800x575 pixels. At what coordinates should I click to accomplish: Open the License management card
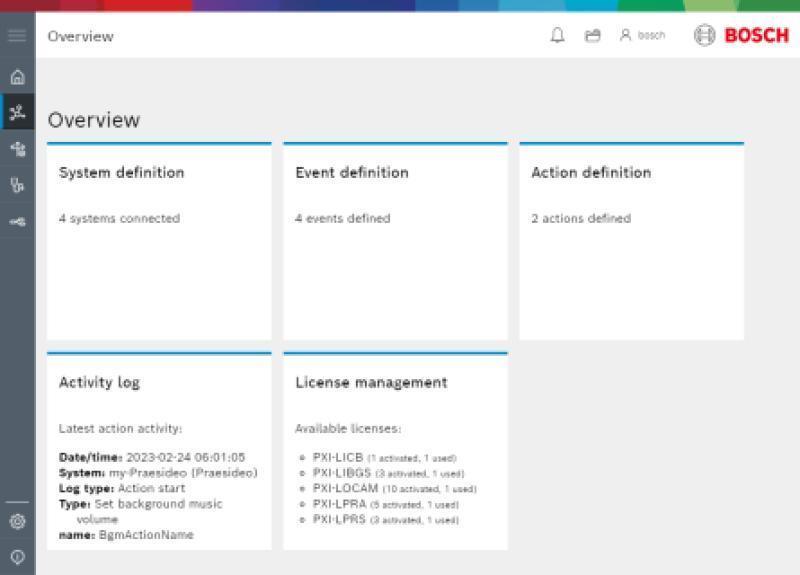(395, 451)
